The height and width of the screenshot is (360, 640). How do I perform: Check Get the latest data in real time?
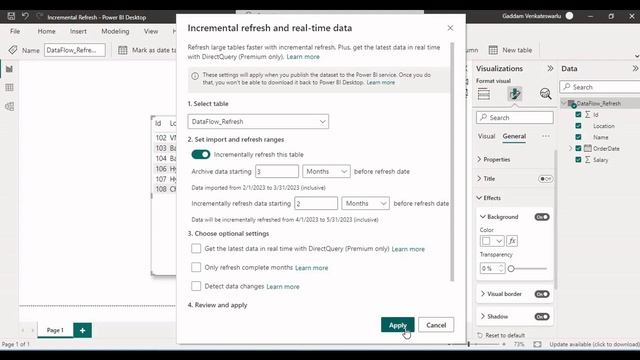pos(196,249)
